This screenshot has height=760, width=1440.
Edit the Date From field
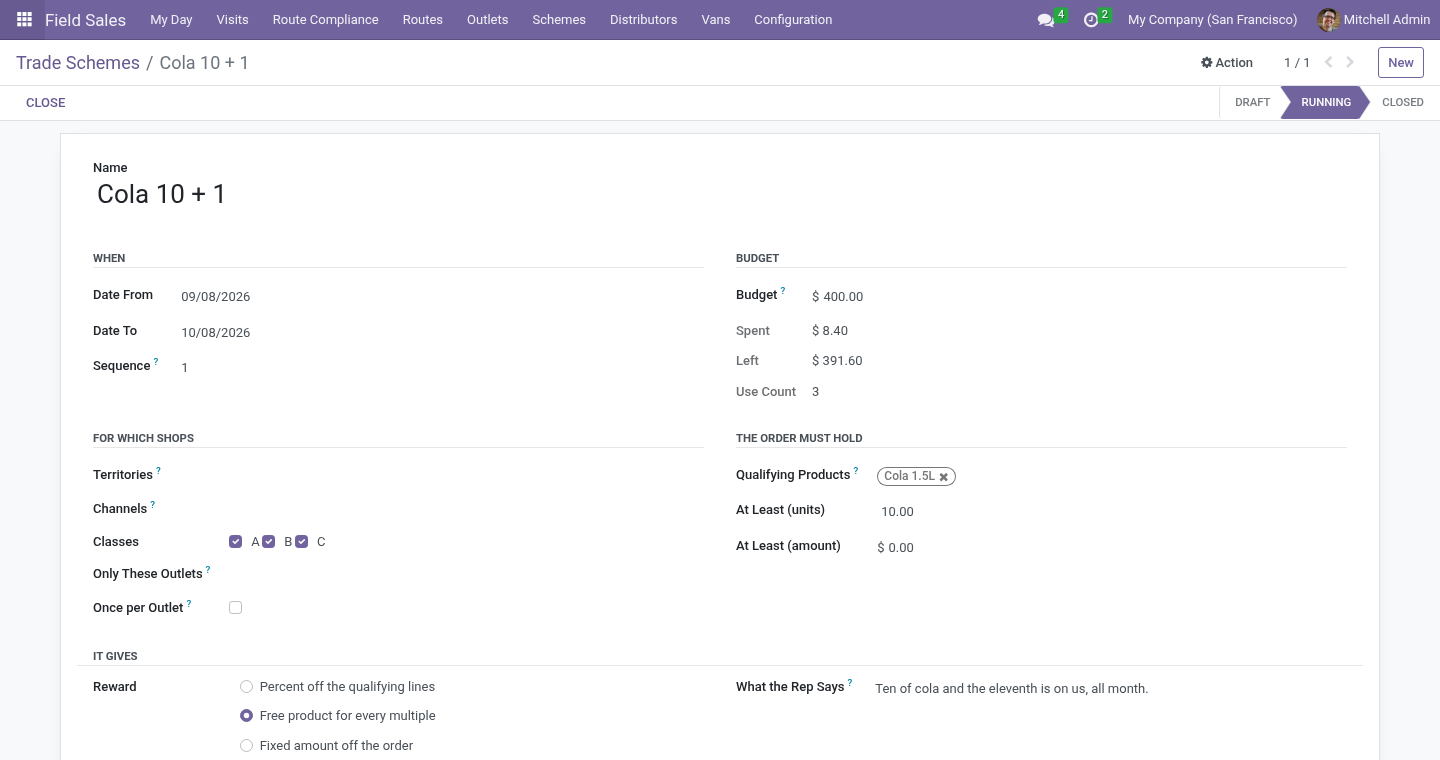click(x=441, y=297)
